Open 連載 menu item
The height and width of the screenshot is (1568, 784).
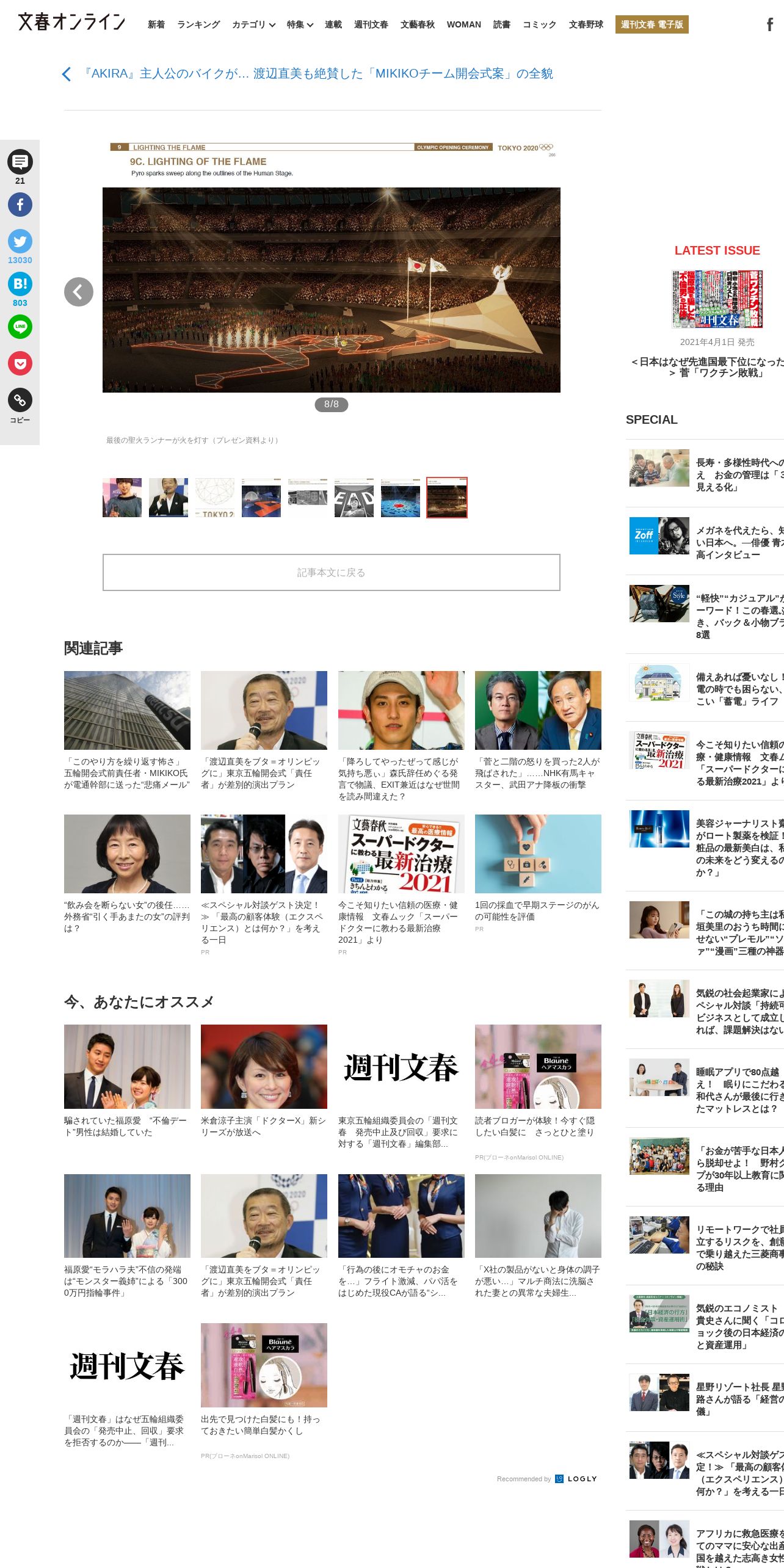pyautogui.click(x=333, y=24)
